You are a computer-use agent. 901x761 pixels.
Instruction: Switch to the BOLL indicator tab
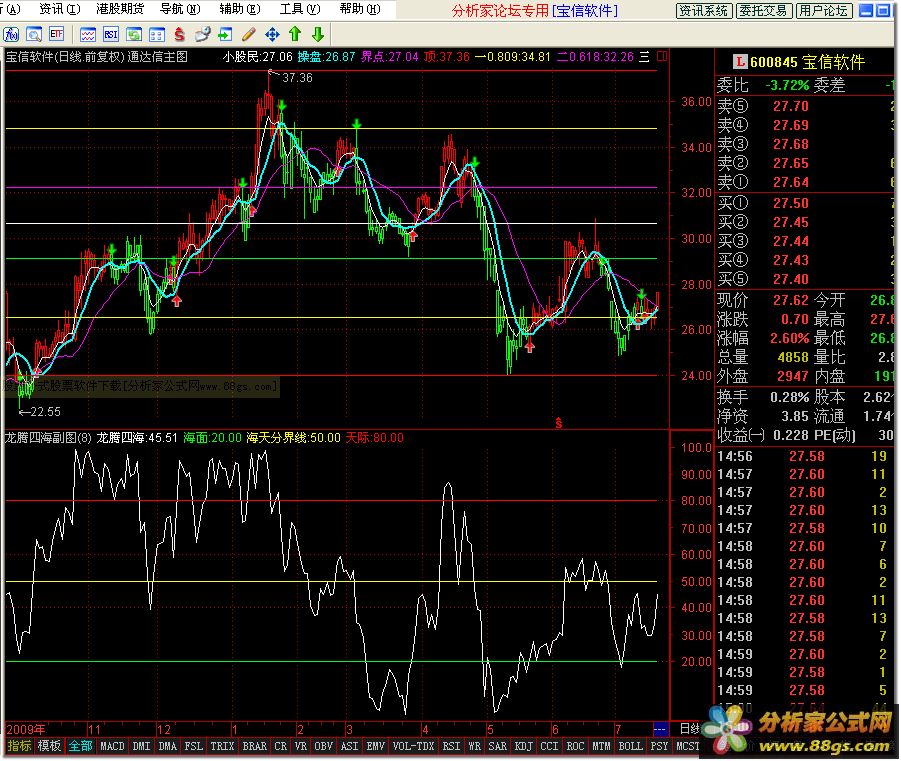630,746
